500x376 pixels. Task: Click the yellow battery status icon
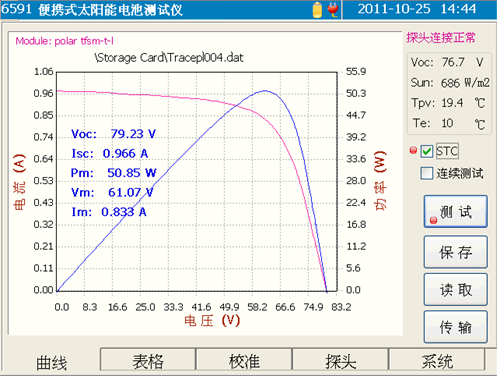[318, 10]
